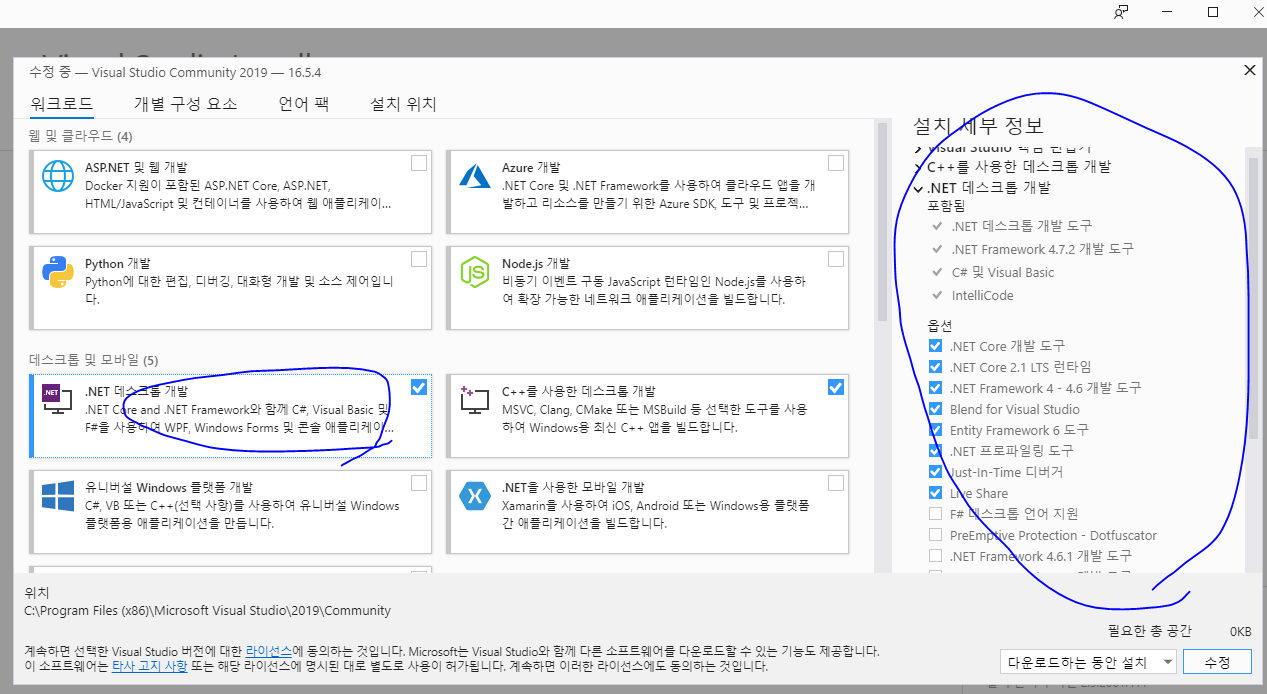
Task: Enable the Node.js 개발 workload checkbox
Action: [x=836, y=259]
